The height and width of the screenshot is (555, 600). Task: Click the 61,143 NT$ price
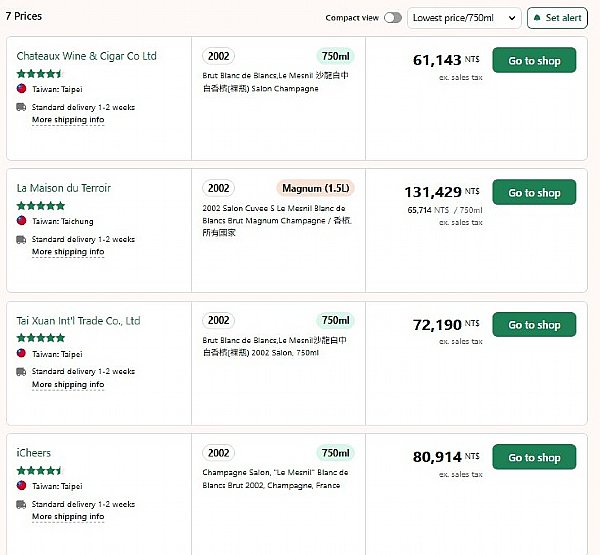point(446,60)
